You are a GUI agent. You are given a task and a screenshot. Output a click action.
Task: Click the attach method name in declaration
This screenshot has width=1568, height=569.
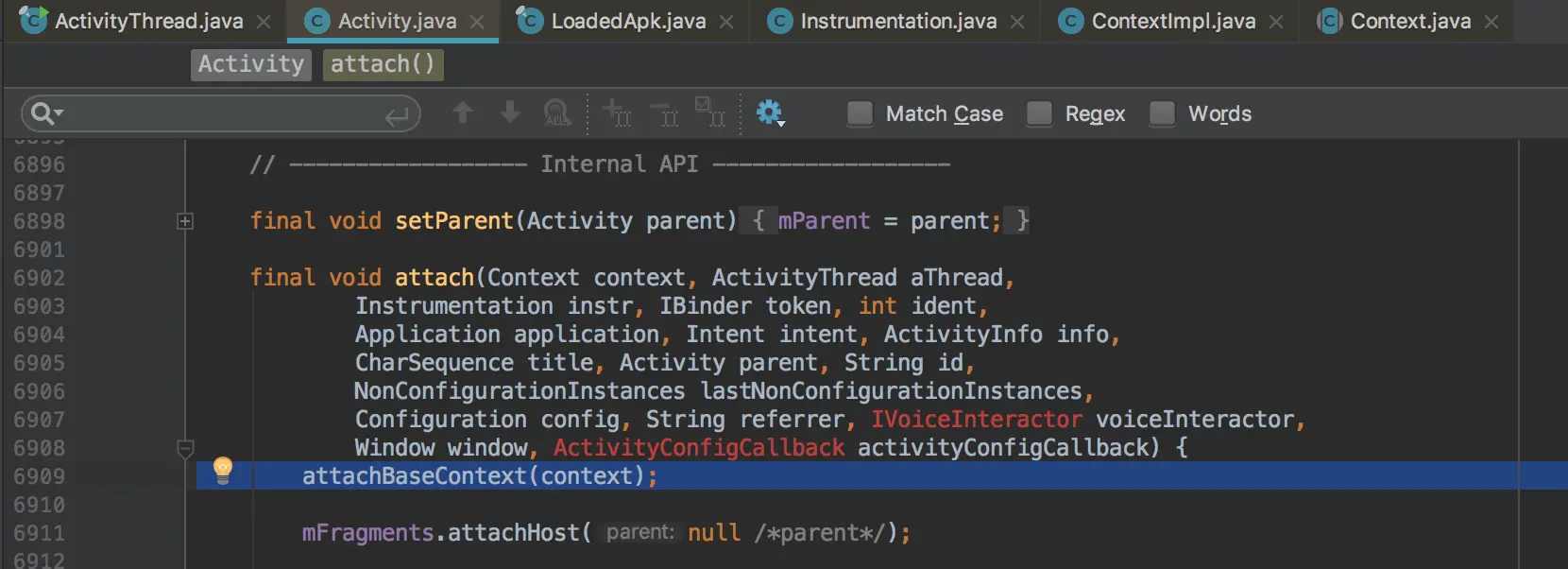pyautogui.click(x=435, y=278)
